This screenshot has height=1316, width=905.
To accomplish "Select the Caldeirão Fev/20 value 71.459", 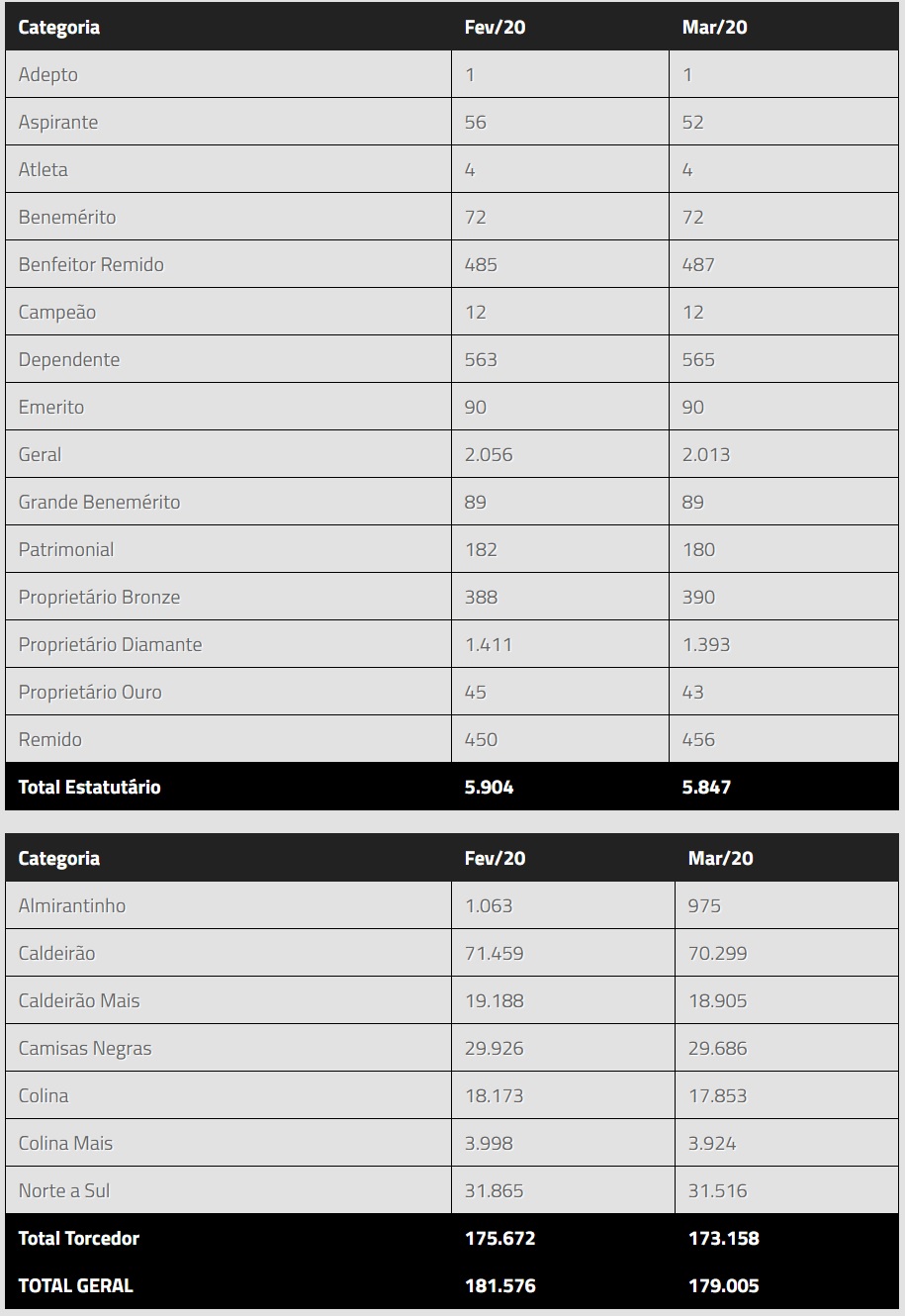I will click(494, 954).
